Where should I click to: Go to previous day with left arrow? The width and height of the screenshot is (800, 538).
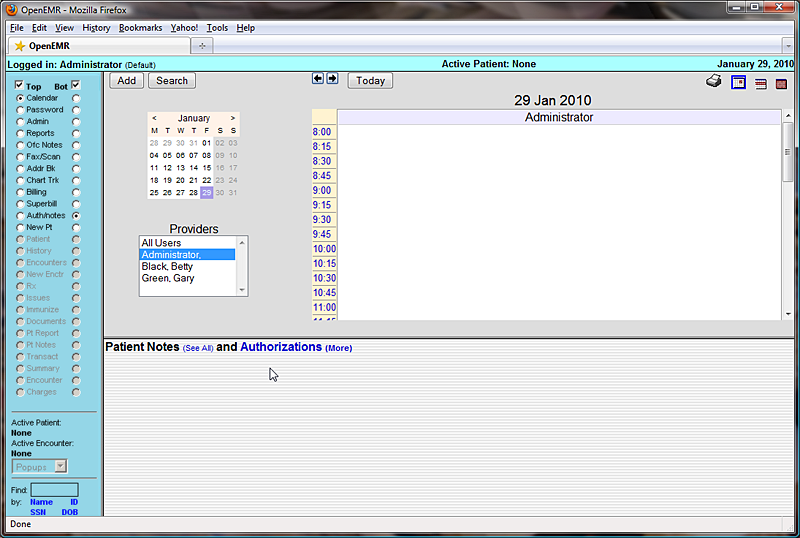click(318, 78)
